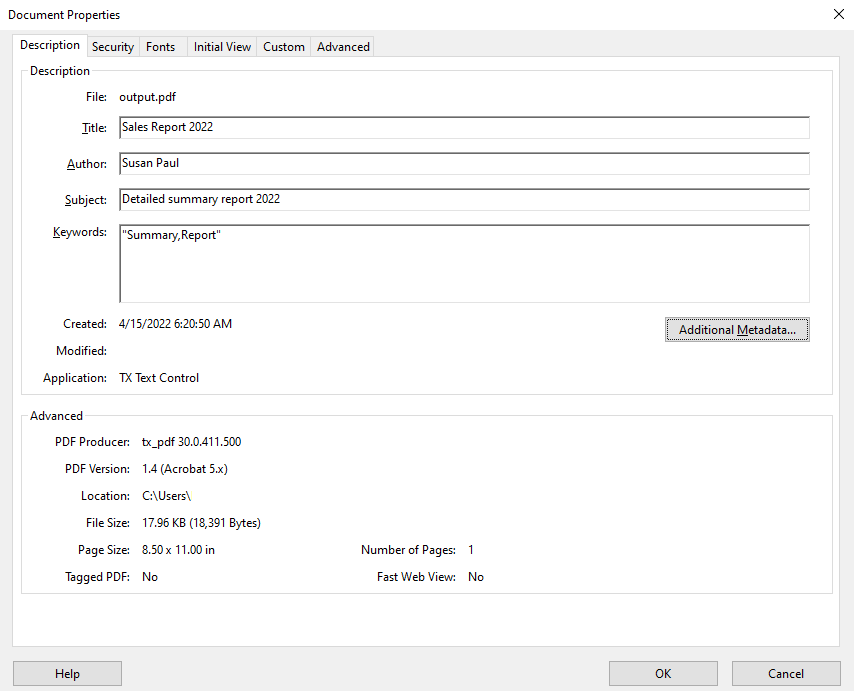Click the Title label
Screen dimensions: 854x691
[94, 127]
